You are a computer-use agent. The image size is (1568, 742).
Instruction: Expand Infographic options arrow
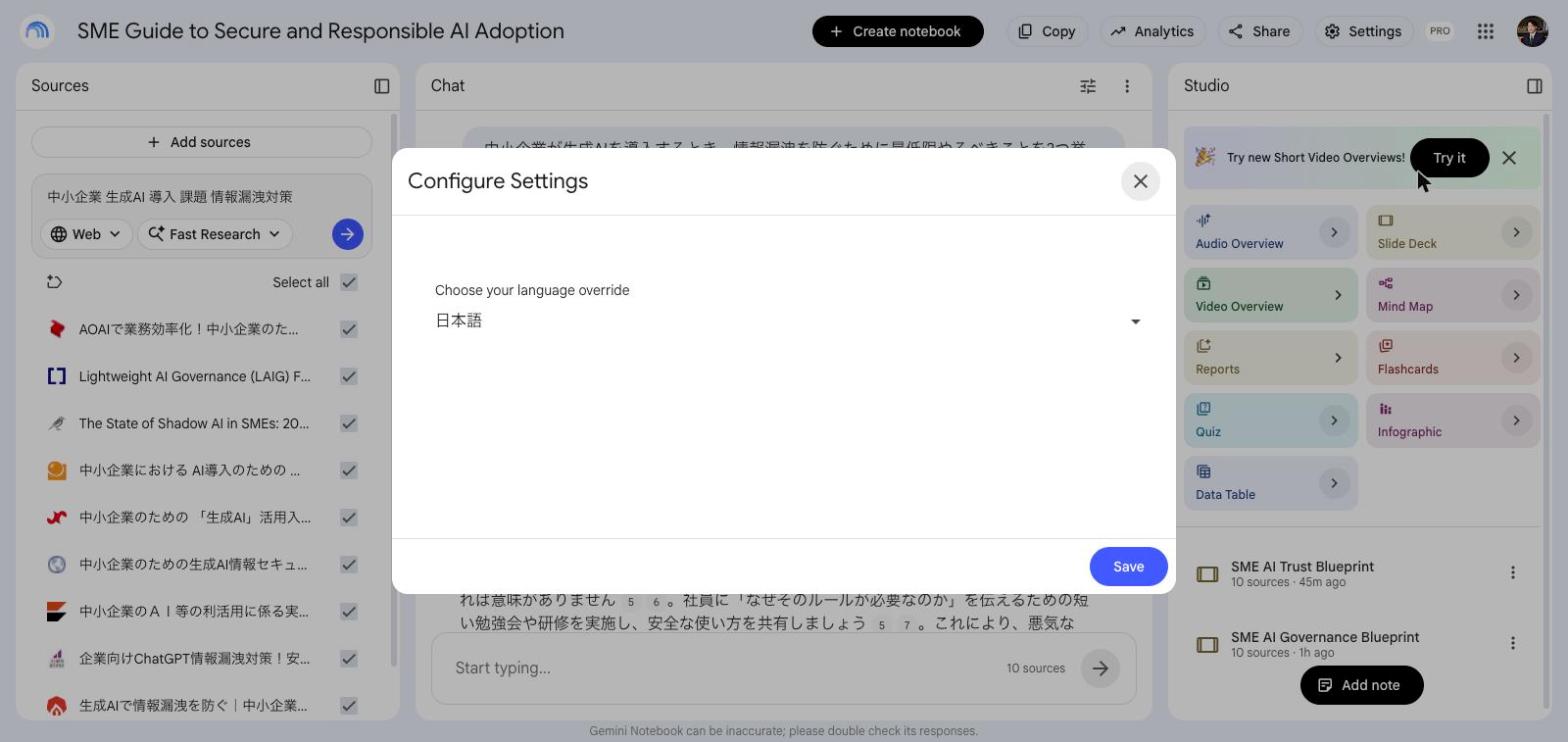coord(1516,421)
